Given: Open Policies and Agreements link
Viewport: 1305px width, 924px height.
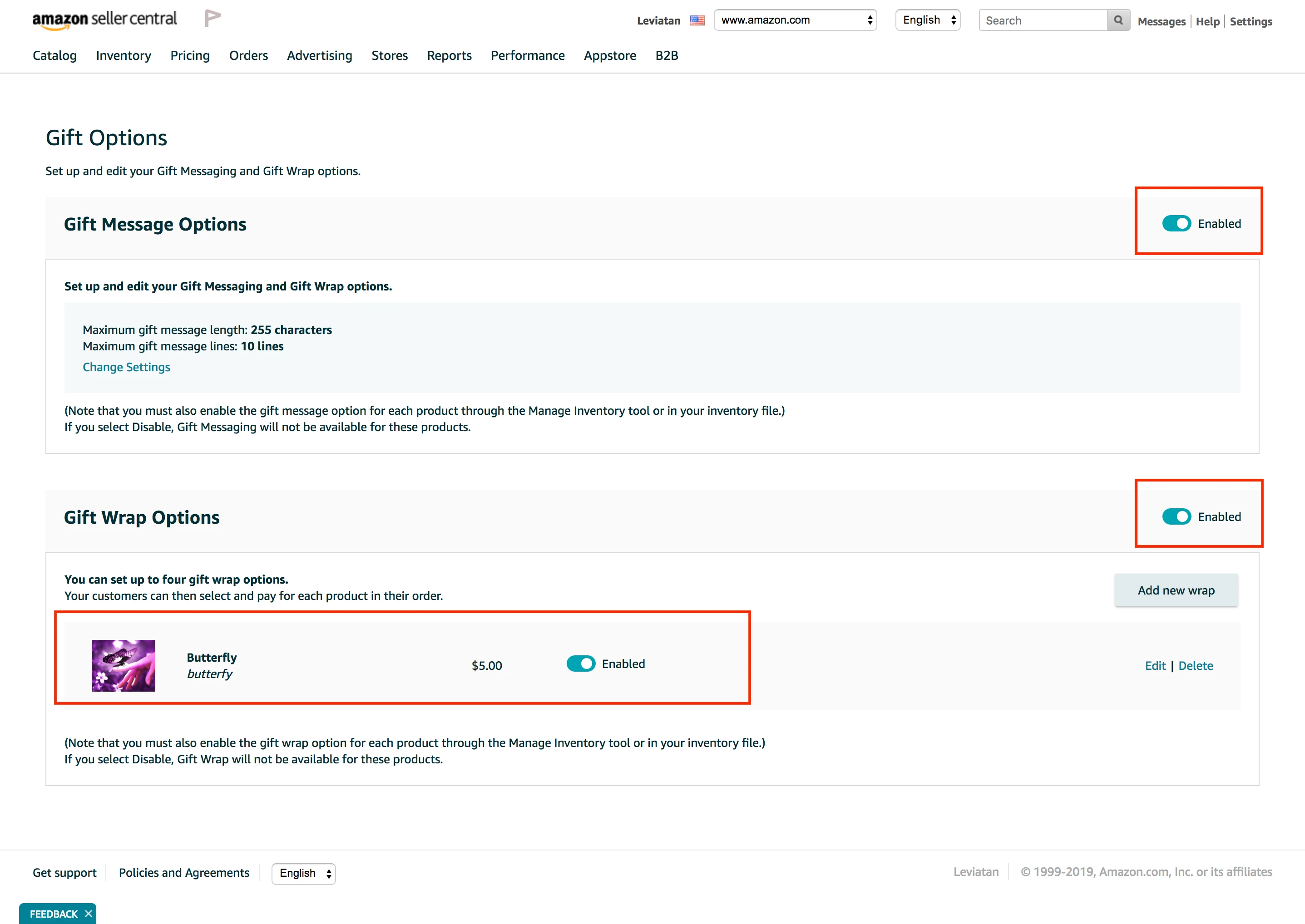Looking at the screenshot, I should click(184, 873).
